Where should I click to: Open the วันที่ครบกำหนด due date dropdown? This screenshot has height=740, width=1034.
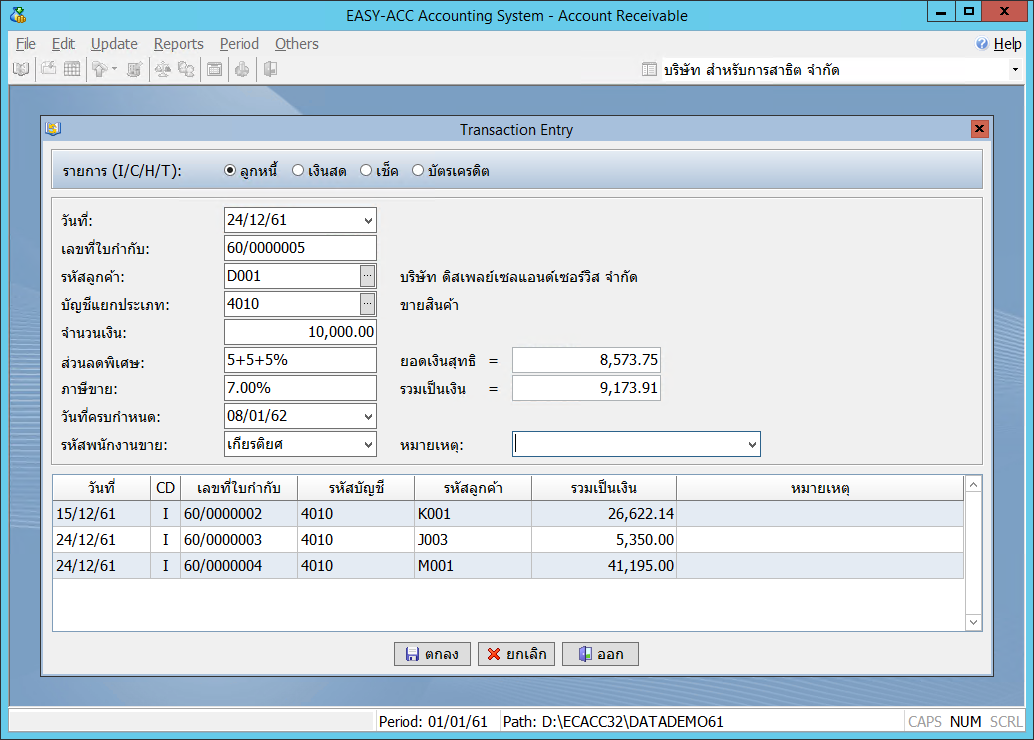coord(368,416)
